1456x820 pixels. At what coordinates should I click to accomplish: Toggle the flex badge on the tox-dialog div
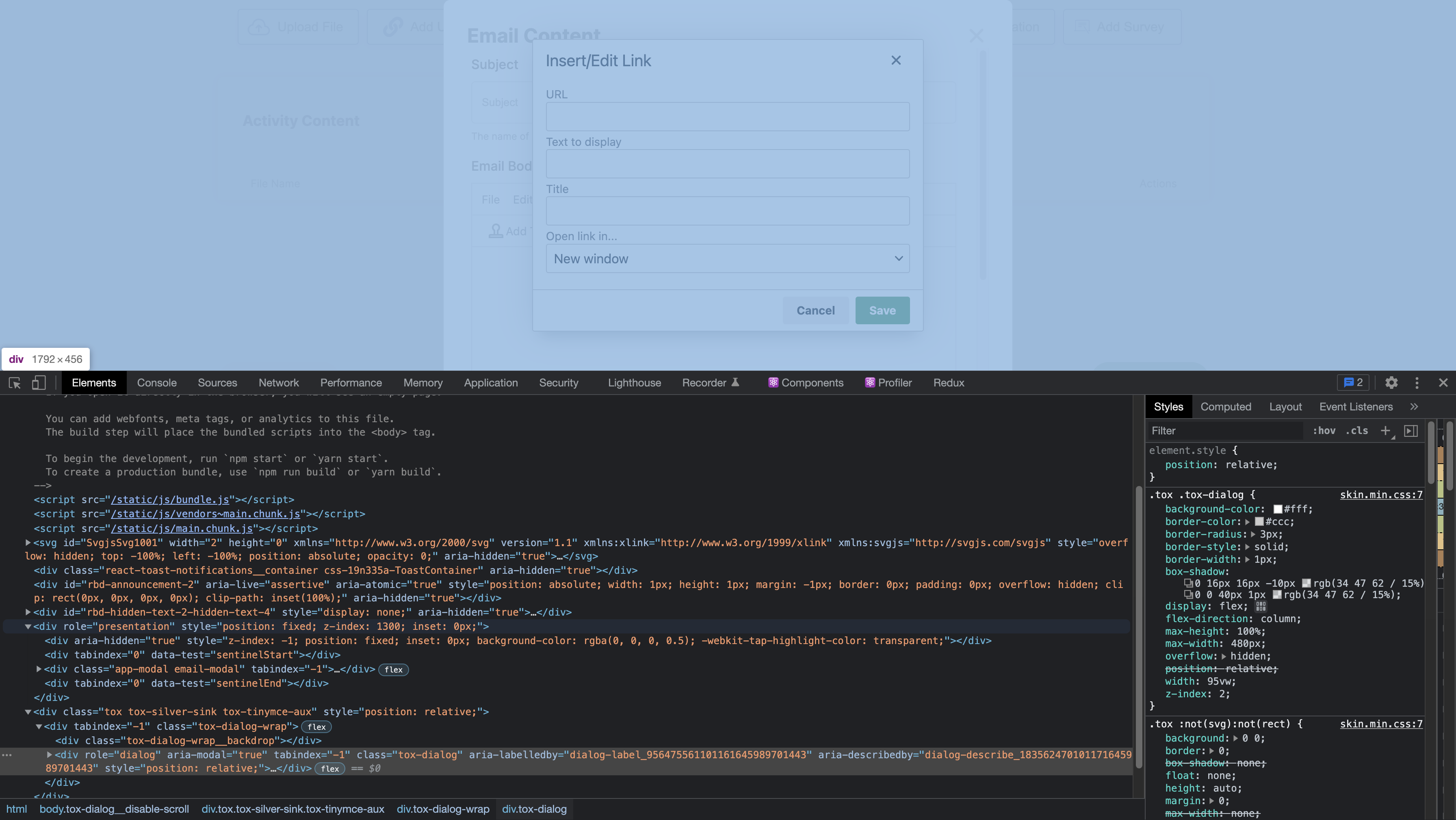[330, 768]
